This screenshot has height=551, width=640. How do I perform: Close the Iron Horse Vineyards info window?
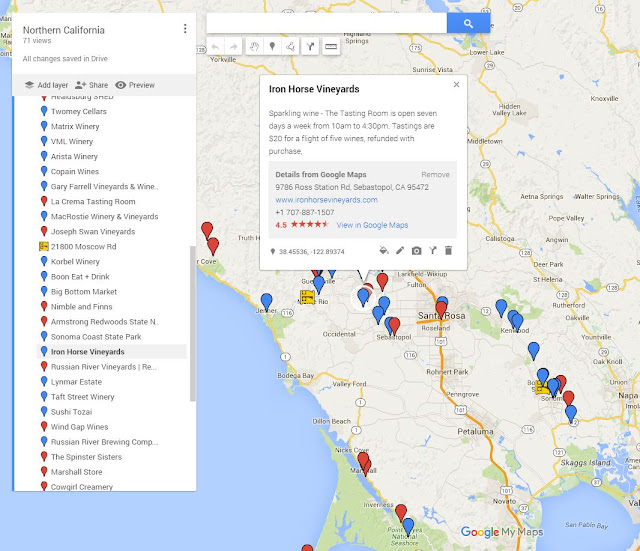coord(456,84)
